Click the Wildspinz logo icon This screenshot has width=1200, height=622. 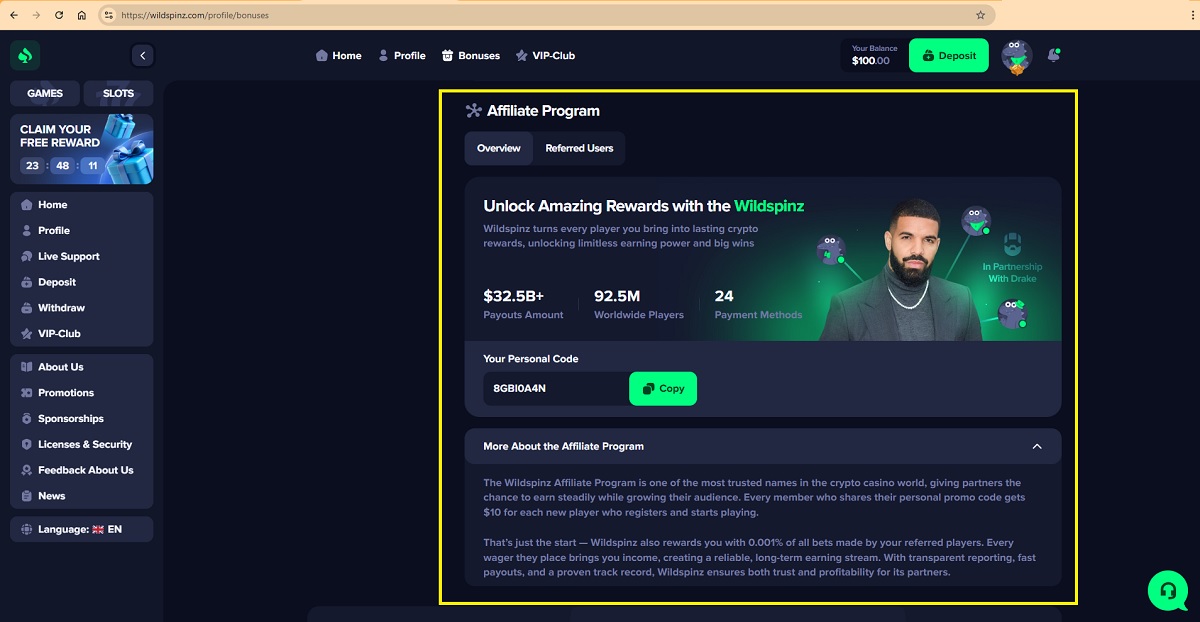25,56
